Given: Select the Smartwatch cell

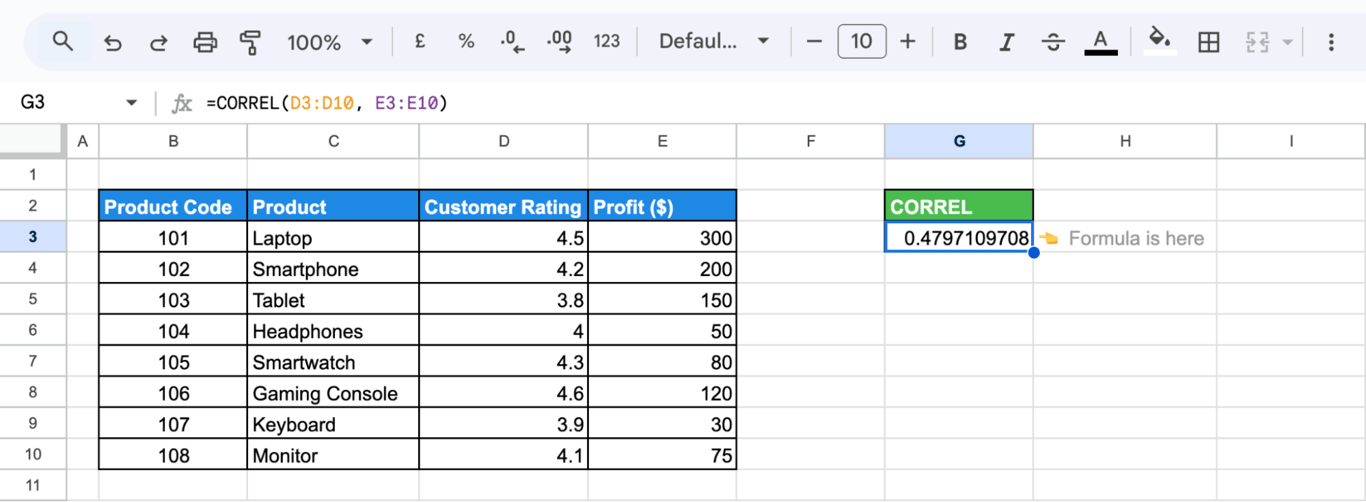Looking at the screenshot, I should [333, 362].
